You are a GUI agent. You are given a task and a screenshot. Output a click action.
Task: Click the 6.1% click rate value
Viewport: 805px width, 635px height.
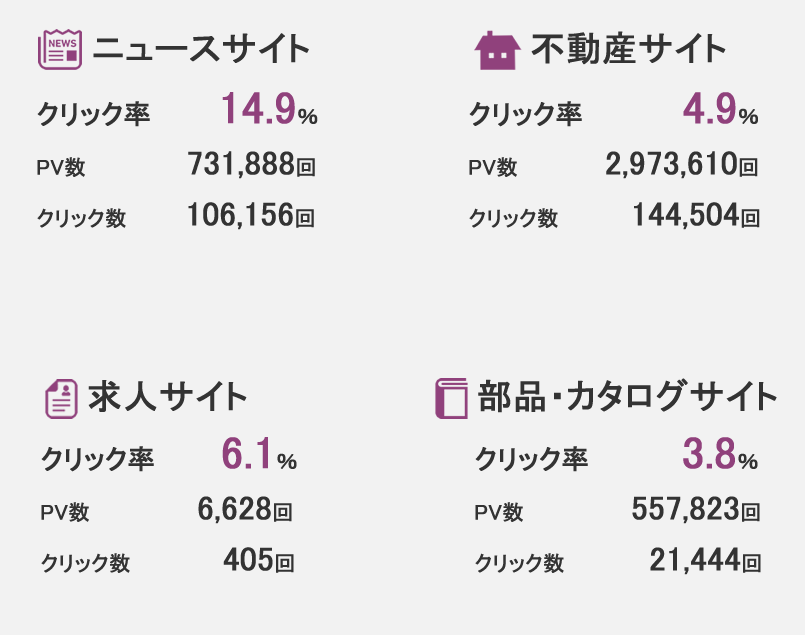(x=259, y=454)
